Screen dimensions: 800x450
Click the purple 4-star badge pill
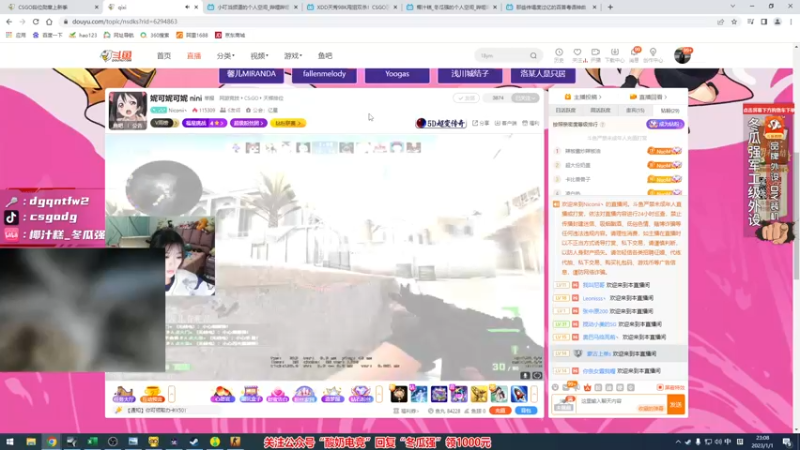(x=204, y=123)
